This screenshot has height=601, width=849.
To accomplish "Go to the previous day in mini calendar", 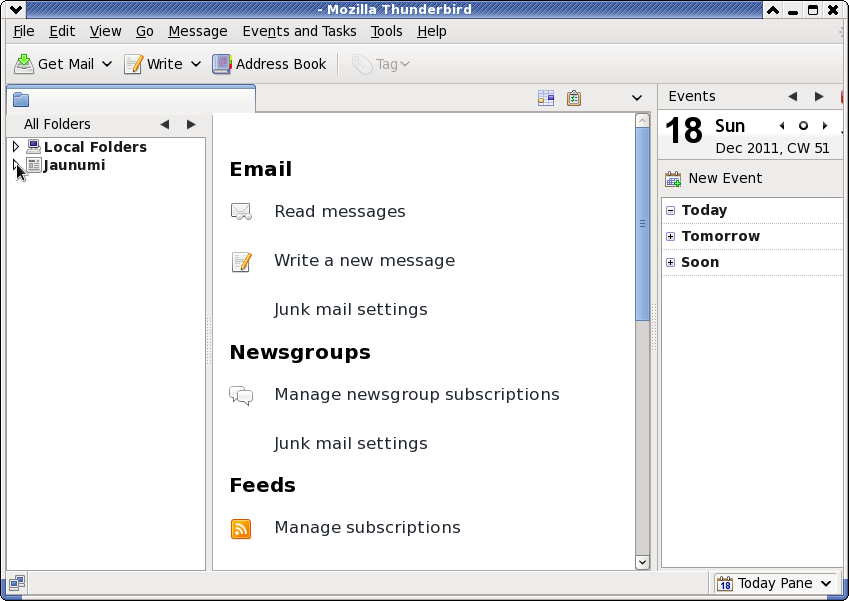I will [782, 126].
